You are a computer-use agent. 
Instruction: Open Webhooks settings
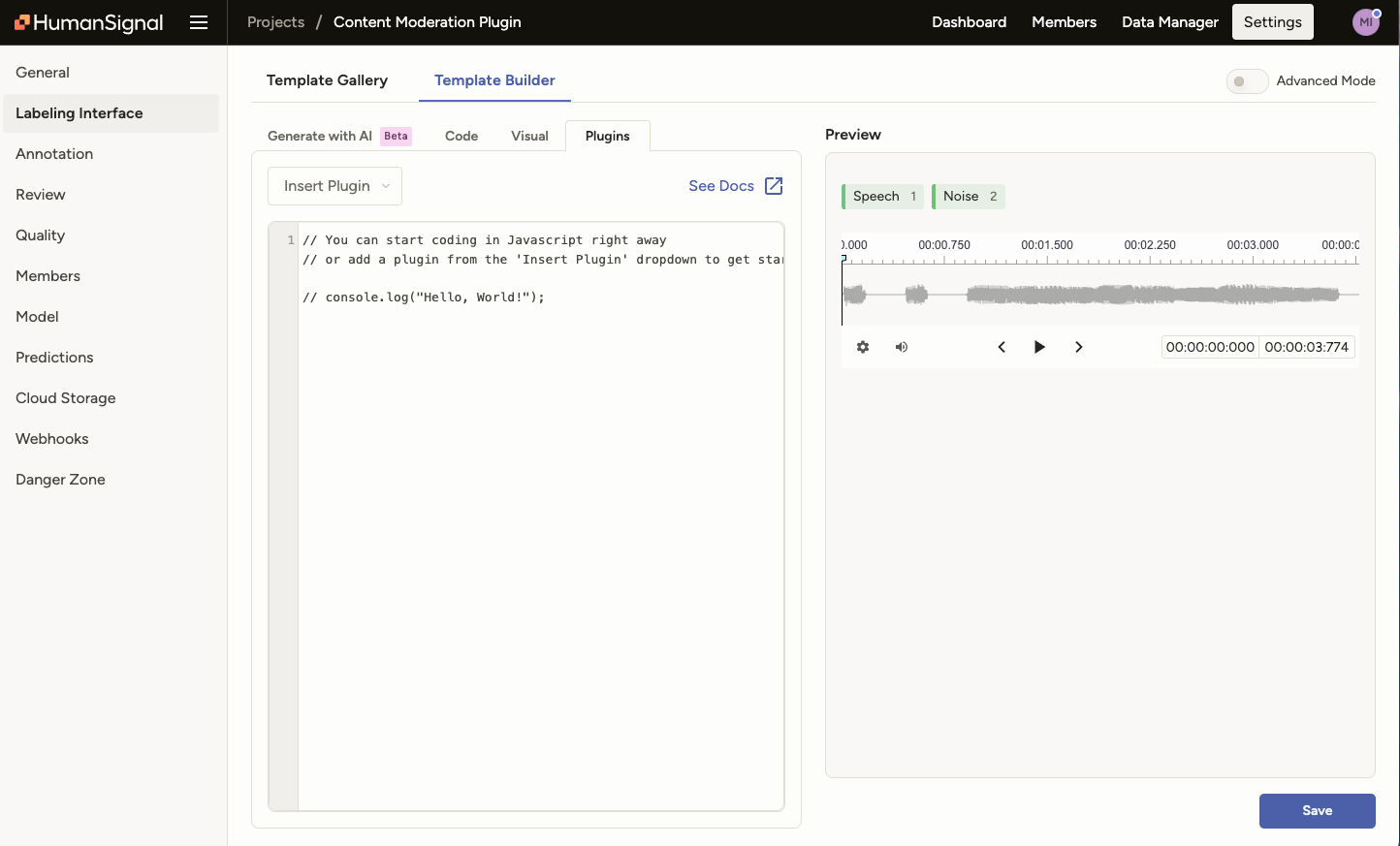click(111, 439)
